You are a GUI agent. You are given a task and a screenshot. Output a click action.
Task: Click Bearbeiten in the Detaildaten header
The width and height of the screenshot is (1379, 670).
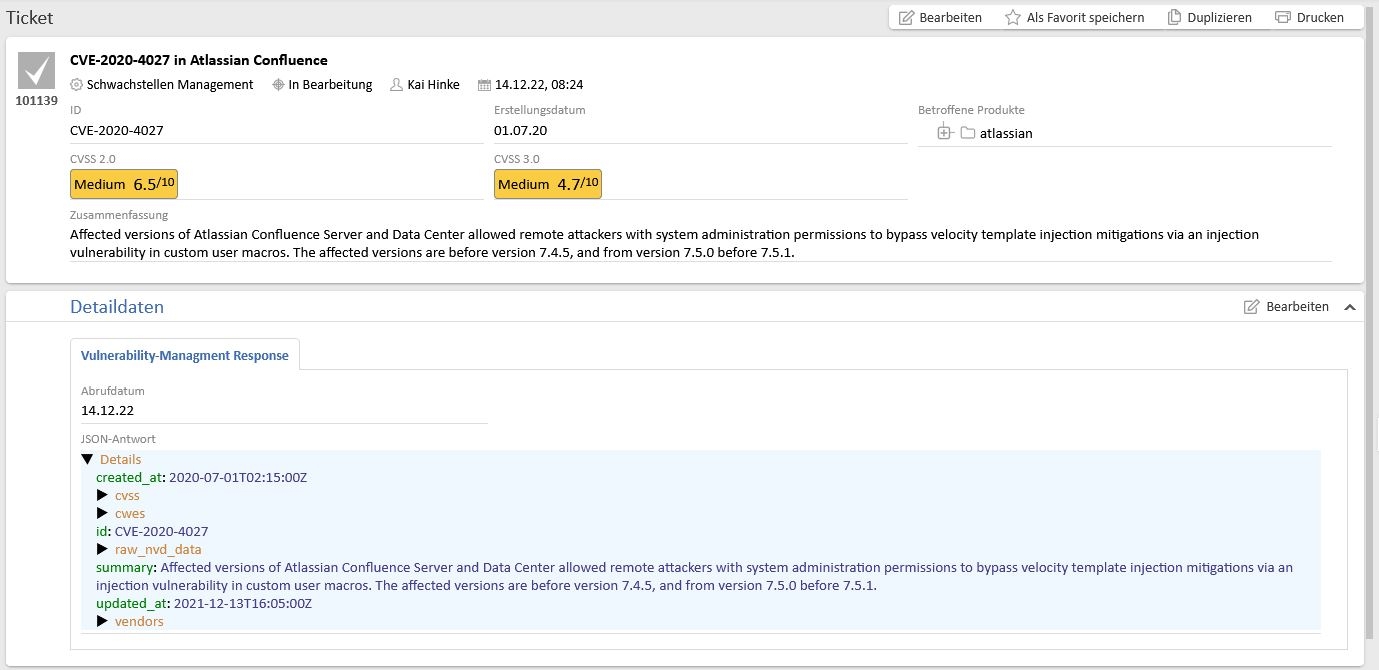click(x=1286, y=307)
